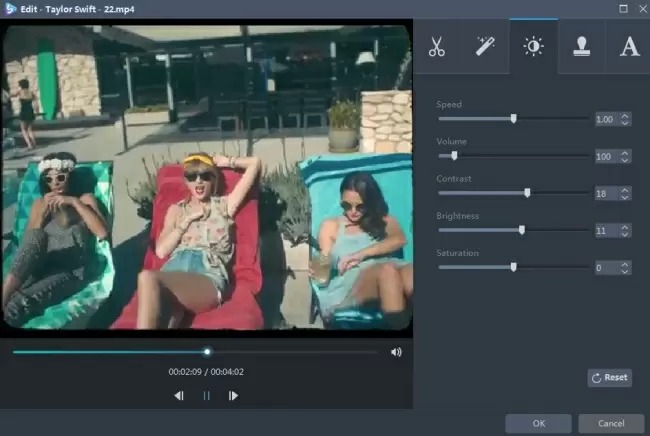Open the subtitle text tab

click(x=629, y=47)
